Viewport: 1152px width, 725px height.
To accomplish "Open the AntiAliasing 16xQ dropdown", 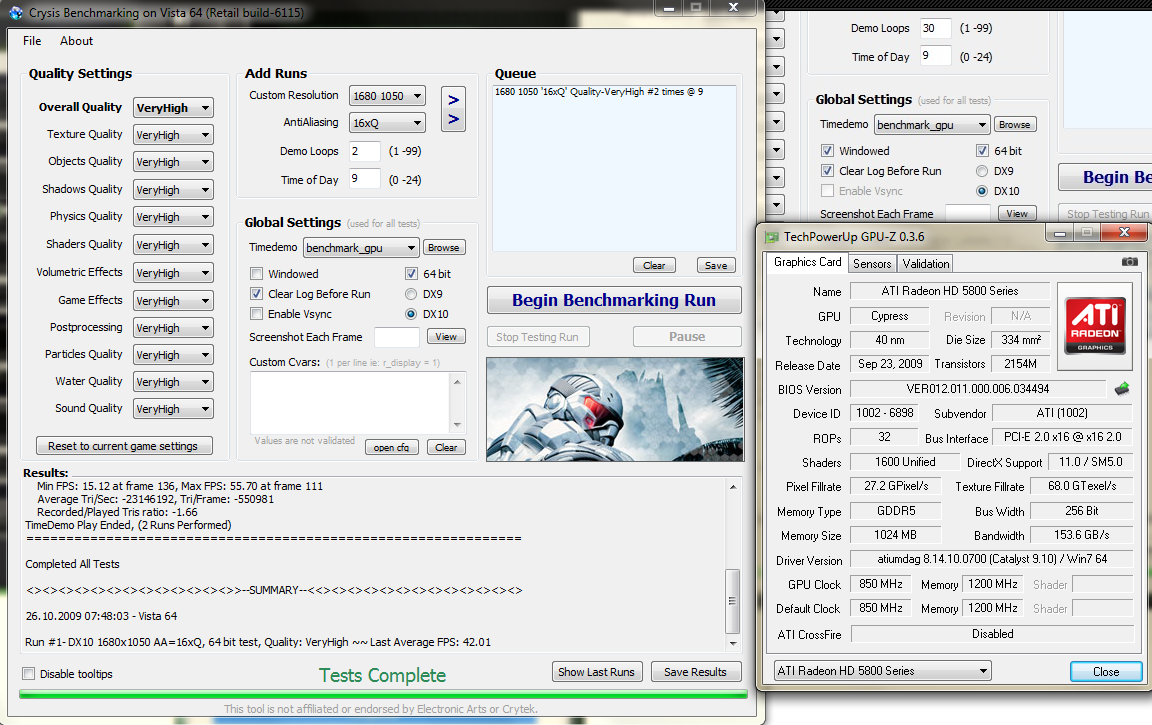I will click(x=387, y=123).
